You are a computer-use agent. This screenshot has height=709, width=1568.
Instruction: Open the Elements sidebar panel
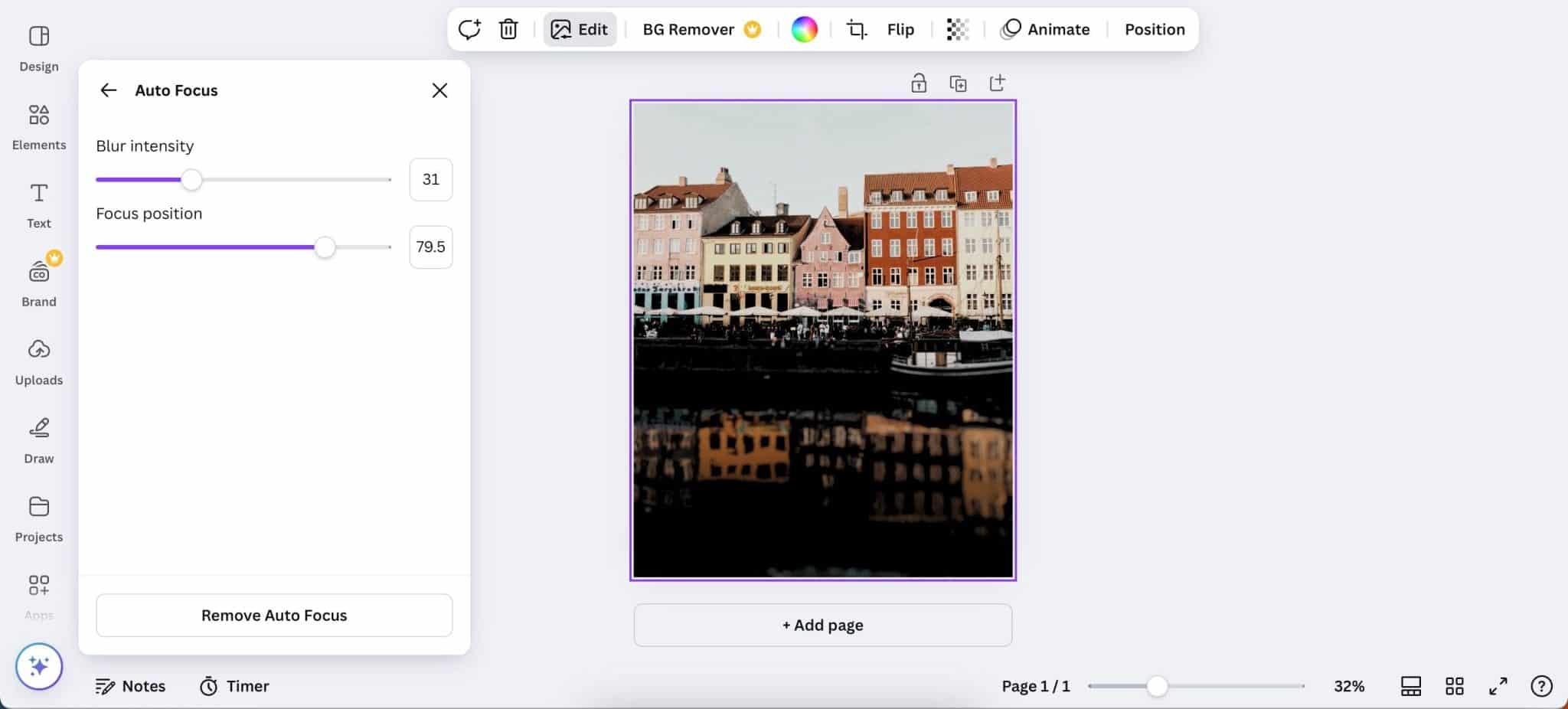(x=39, y=126)
